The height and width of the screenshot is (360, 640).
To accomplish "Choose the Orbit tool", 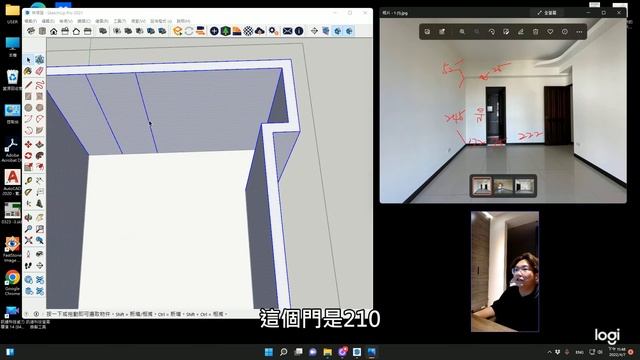I will click(x=28, y=218).
